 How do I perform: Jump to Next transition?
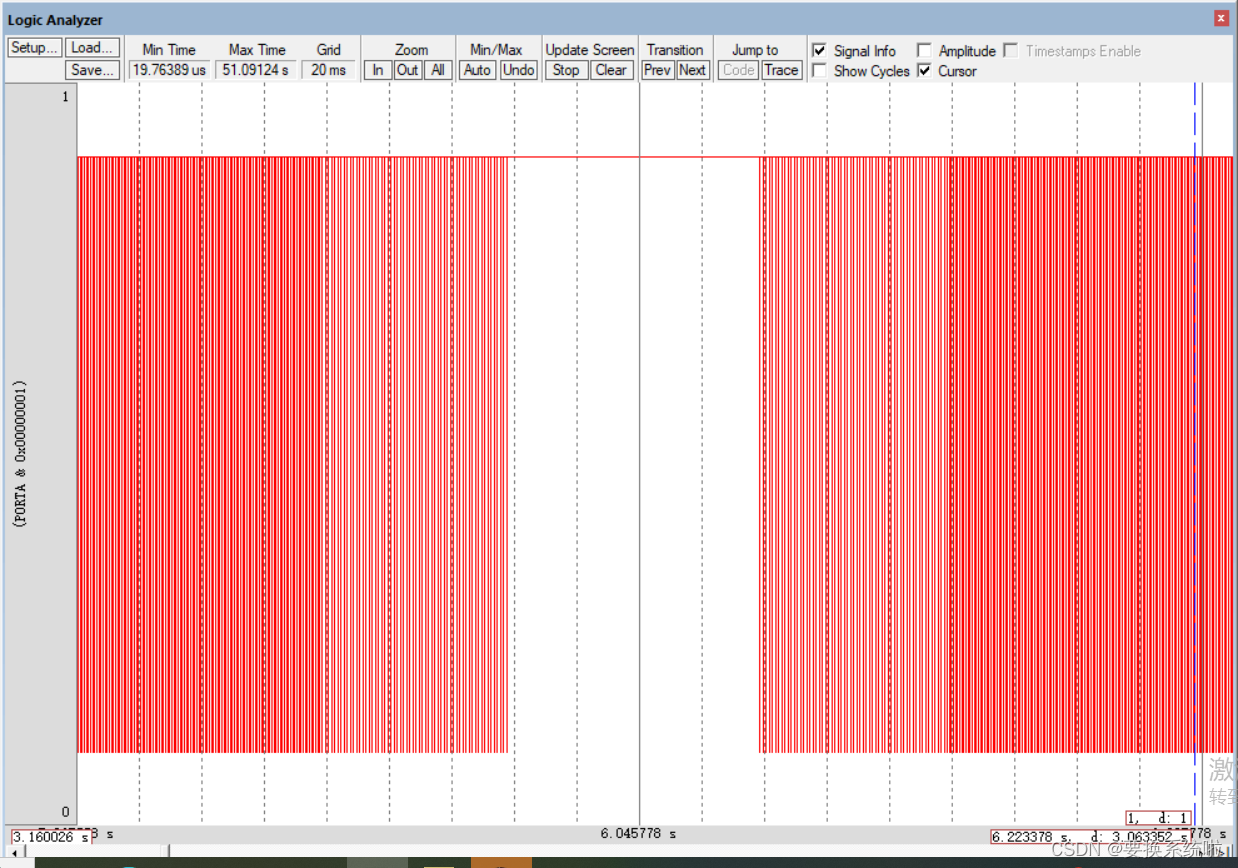pos(692,70)
